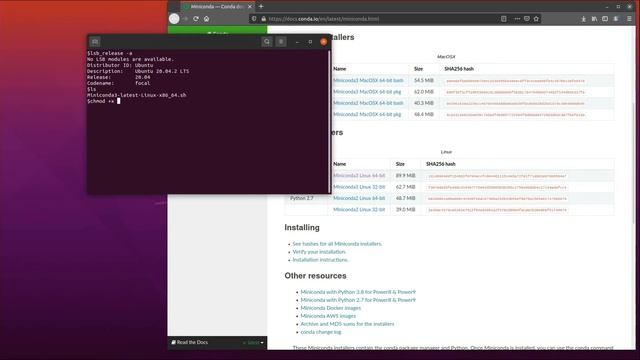This screenshot has width=640, height=360.
Task: Click the 54.5 MiB size cell
Action: coord(424,80)
